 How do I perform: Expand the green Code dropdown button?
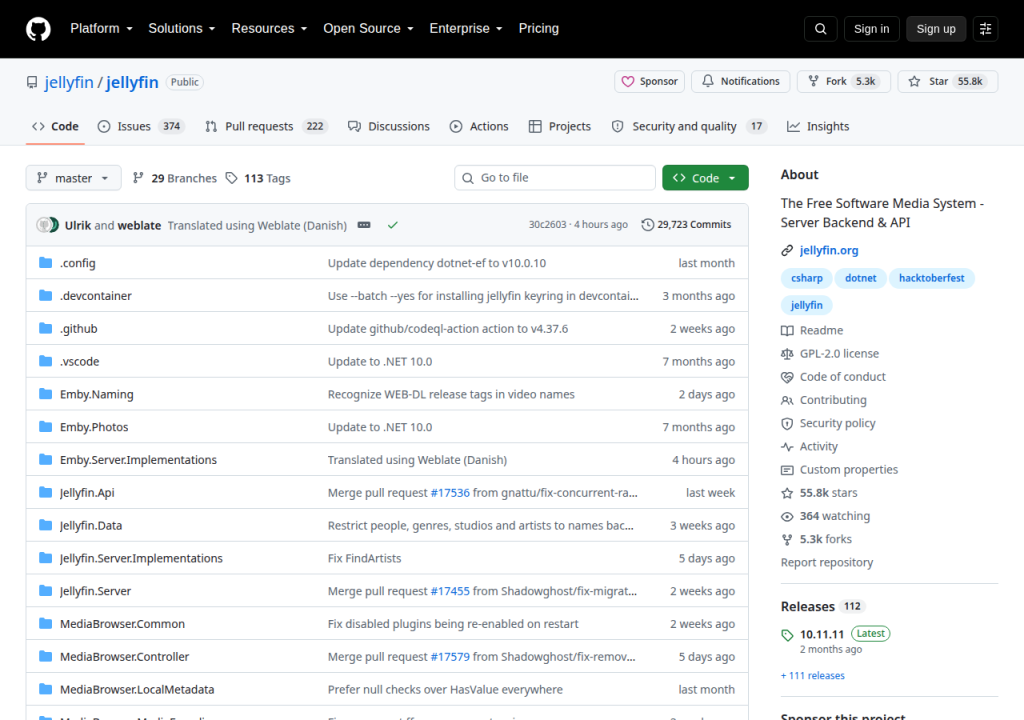pyautogui.click(x=705, y=178)
